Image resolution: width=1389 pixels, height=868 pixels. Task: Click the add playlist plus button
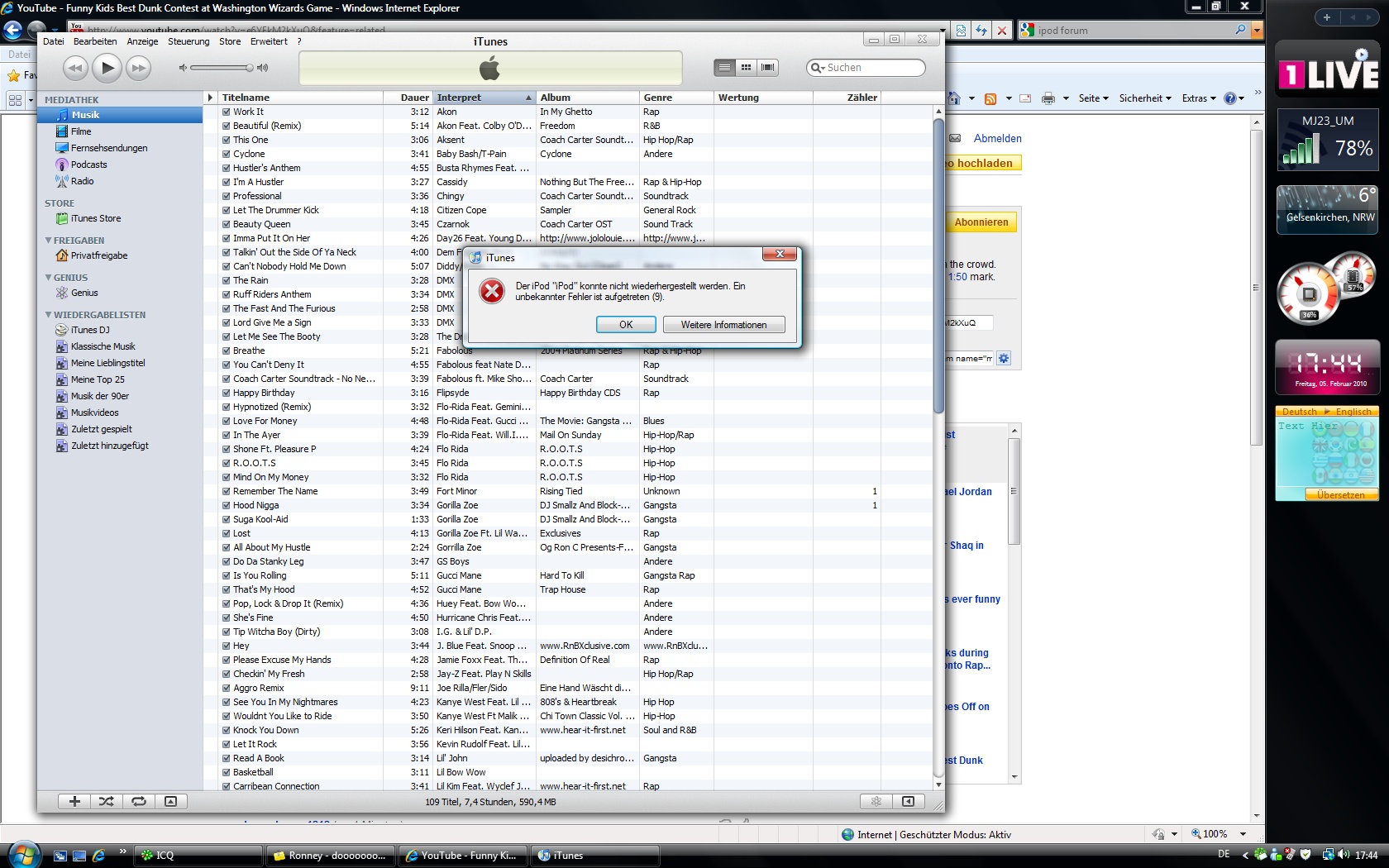74,801
